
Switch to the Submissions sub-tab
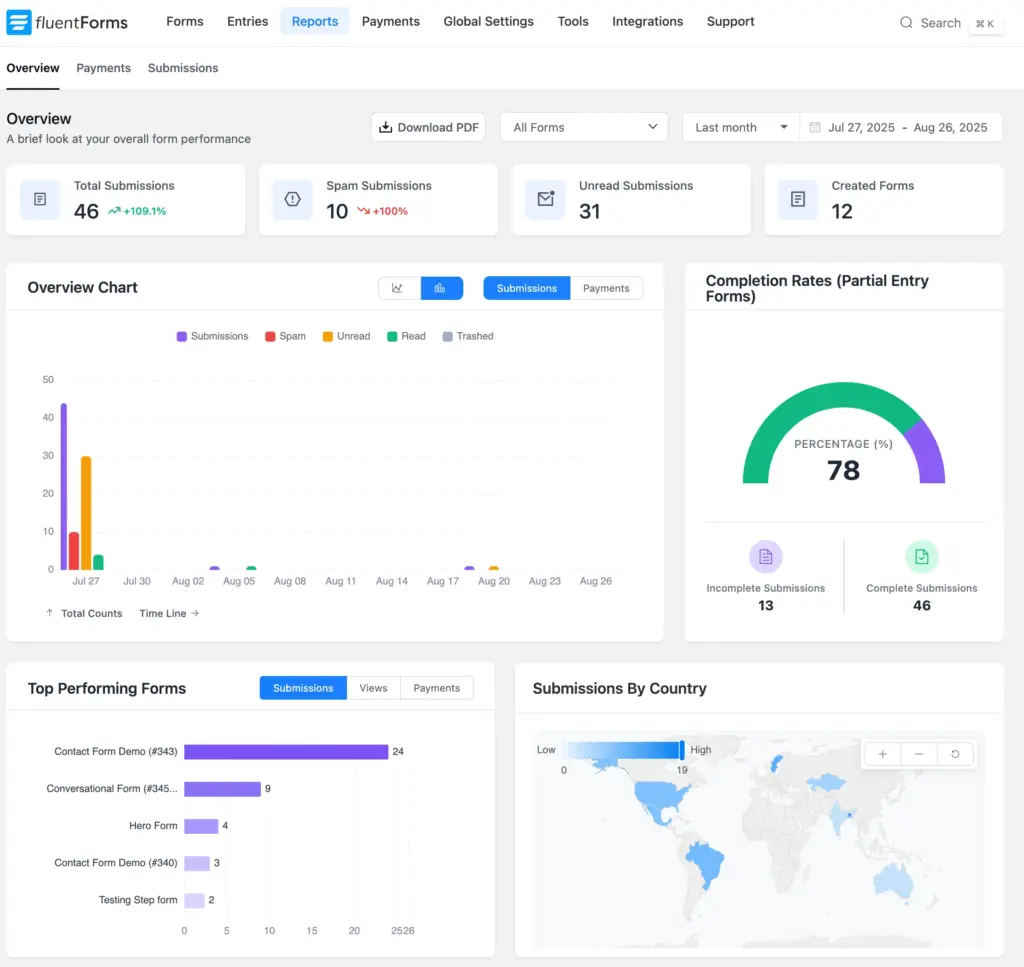tap(183, 68)
